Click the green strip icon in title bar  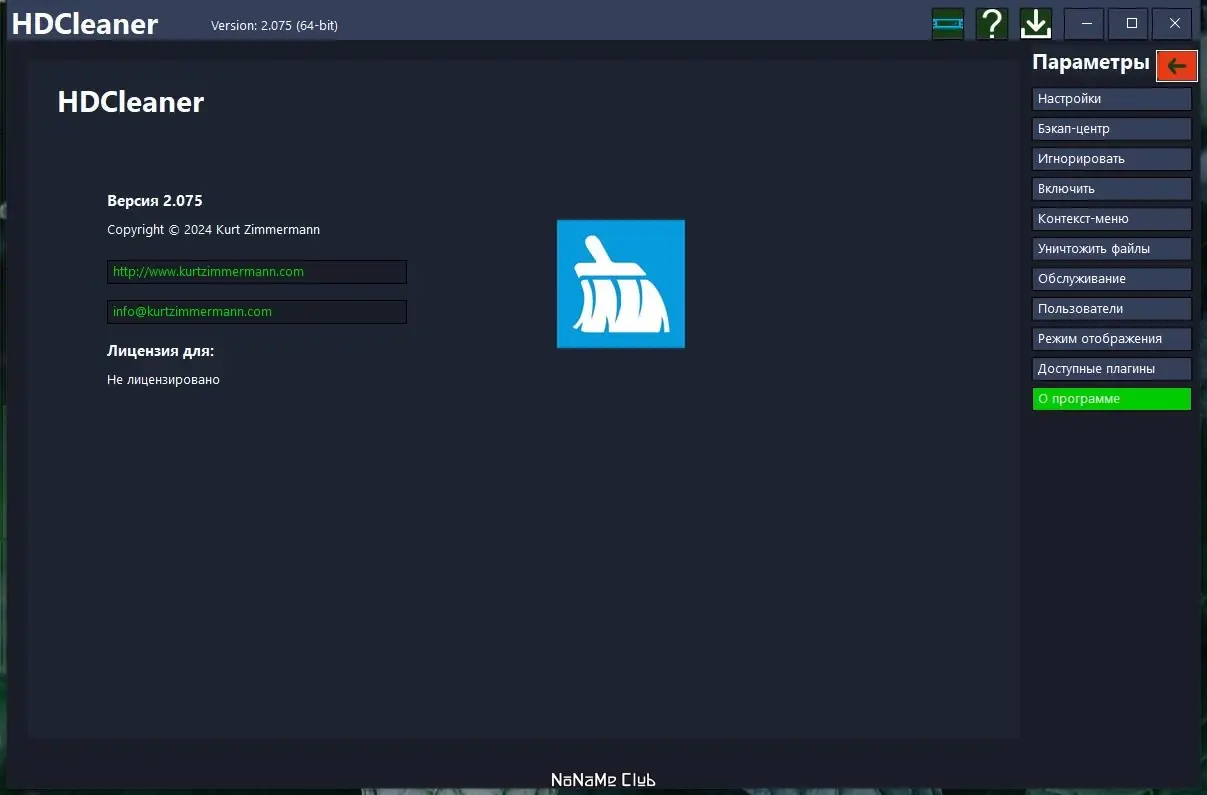click(948, 23)
